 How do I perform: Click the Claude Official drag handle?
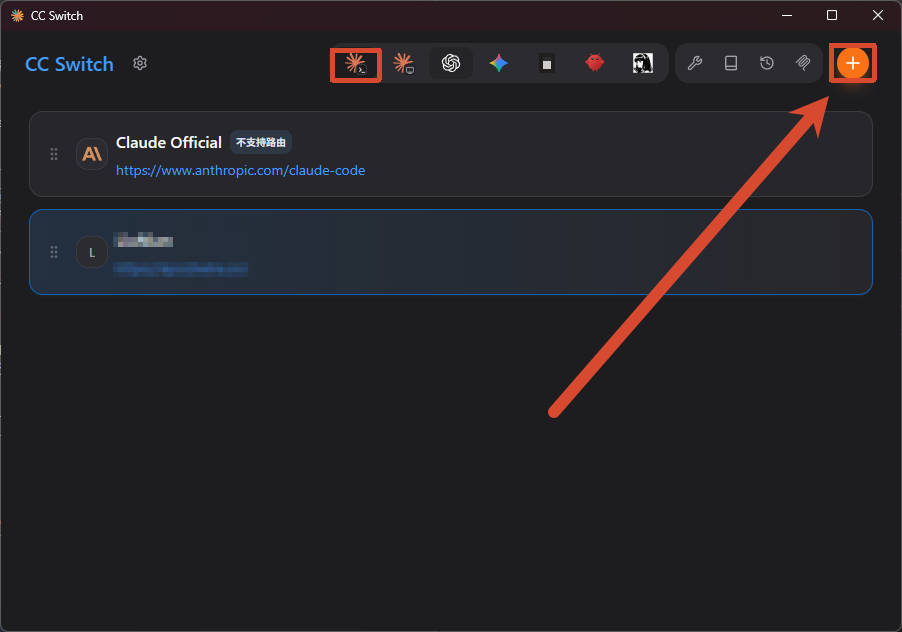coord(53,154)
